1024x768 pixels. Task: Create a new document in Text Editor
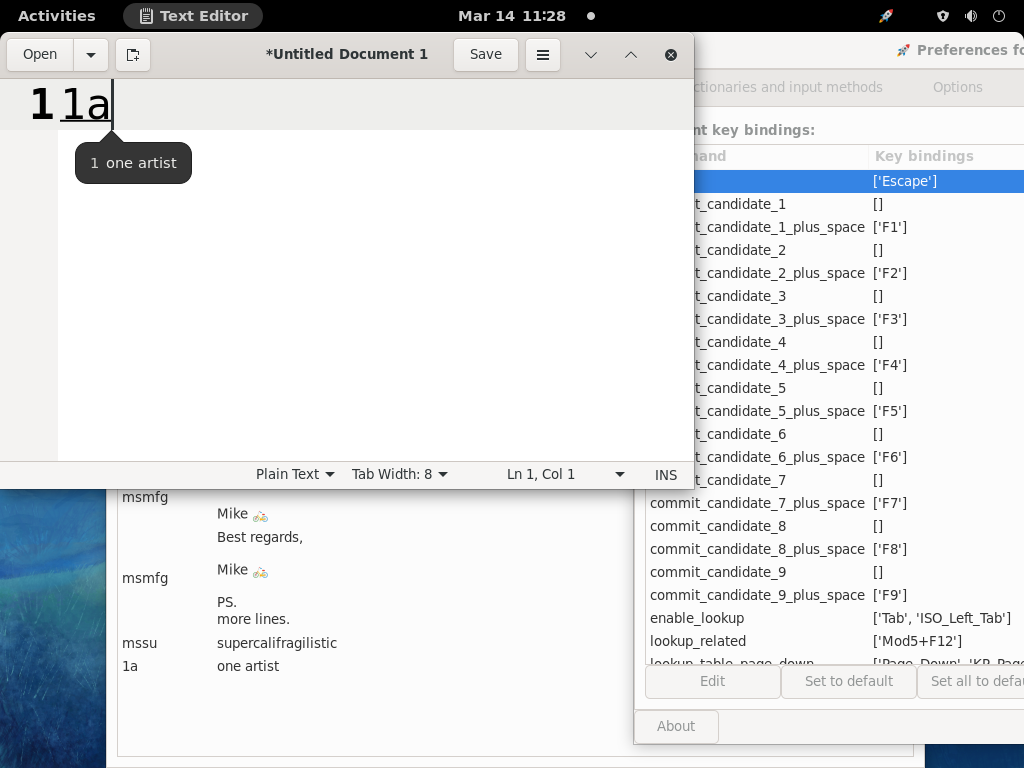133,55
